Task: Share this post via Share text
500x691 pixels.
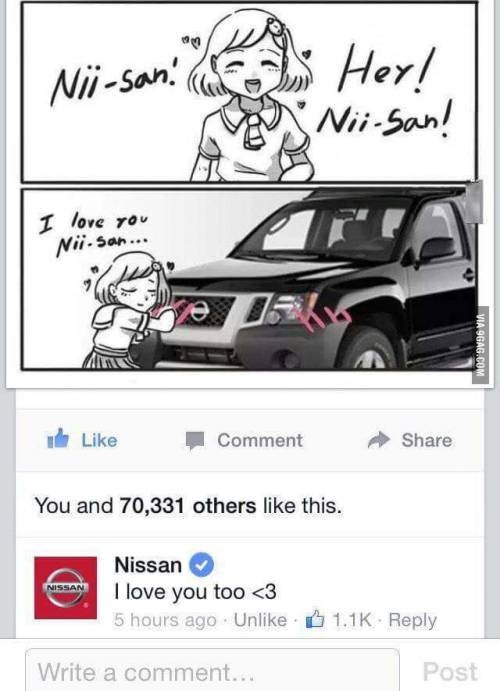Action: click(x=426, y=440)
